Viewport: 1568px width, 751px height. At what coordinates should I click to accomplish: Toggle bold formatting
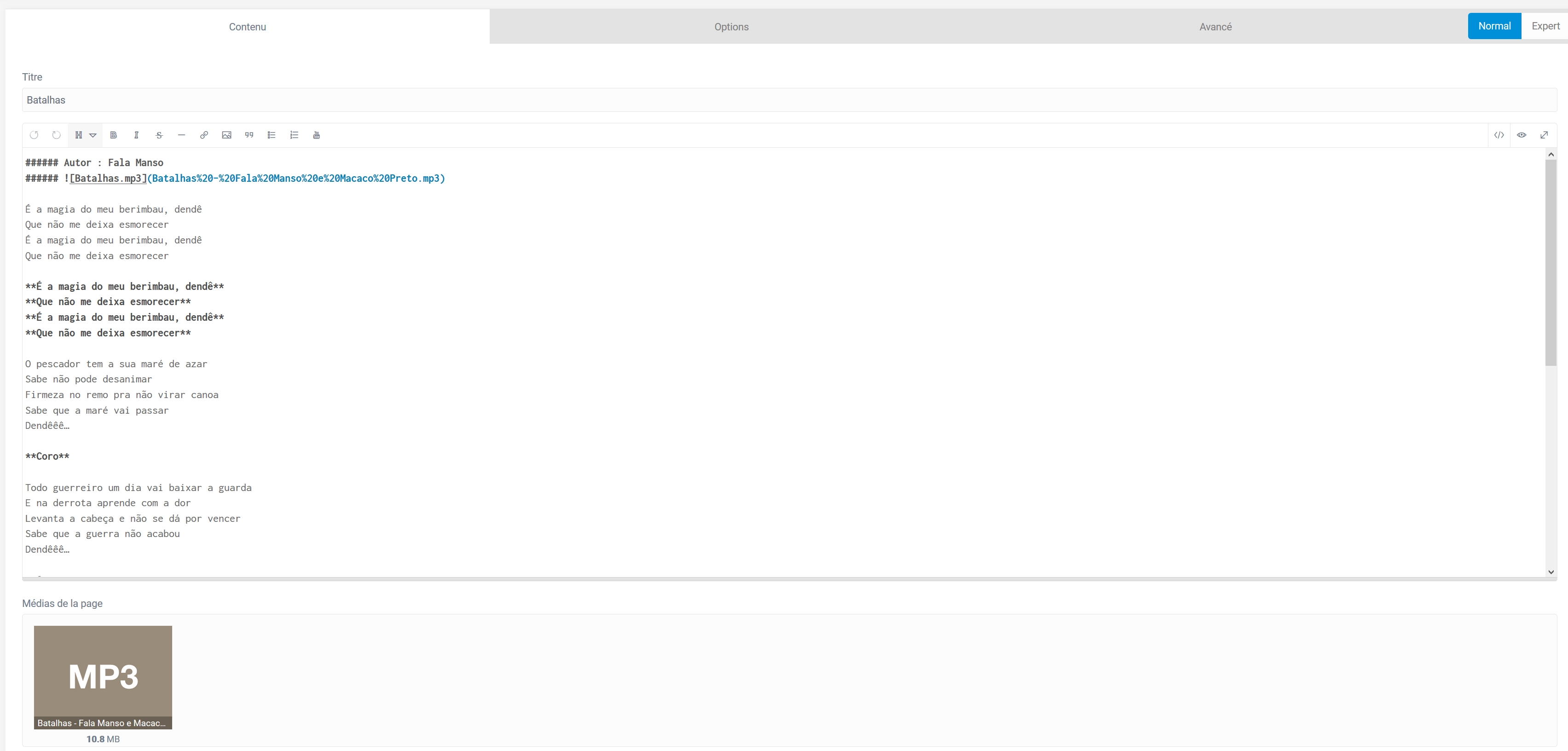(x=113, y=135)
